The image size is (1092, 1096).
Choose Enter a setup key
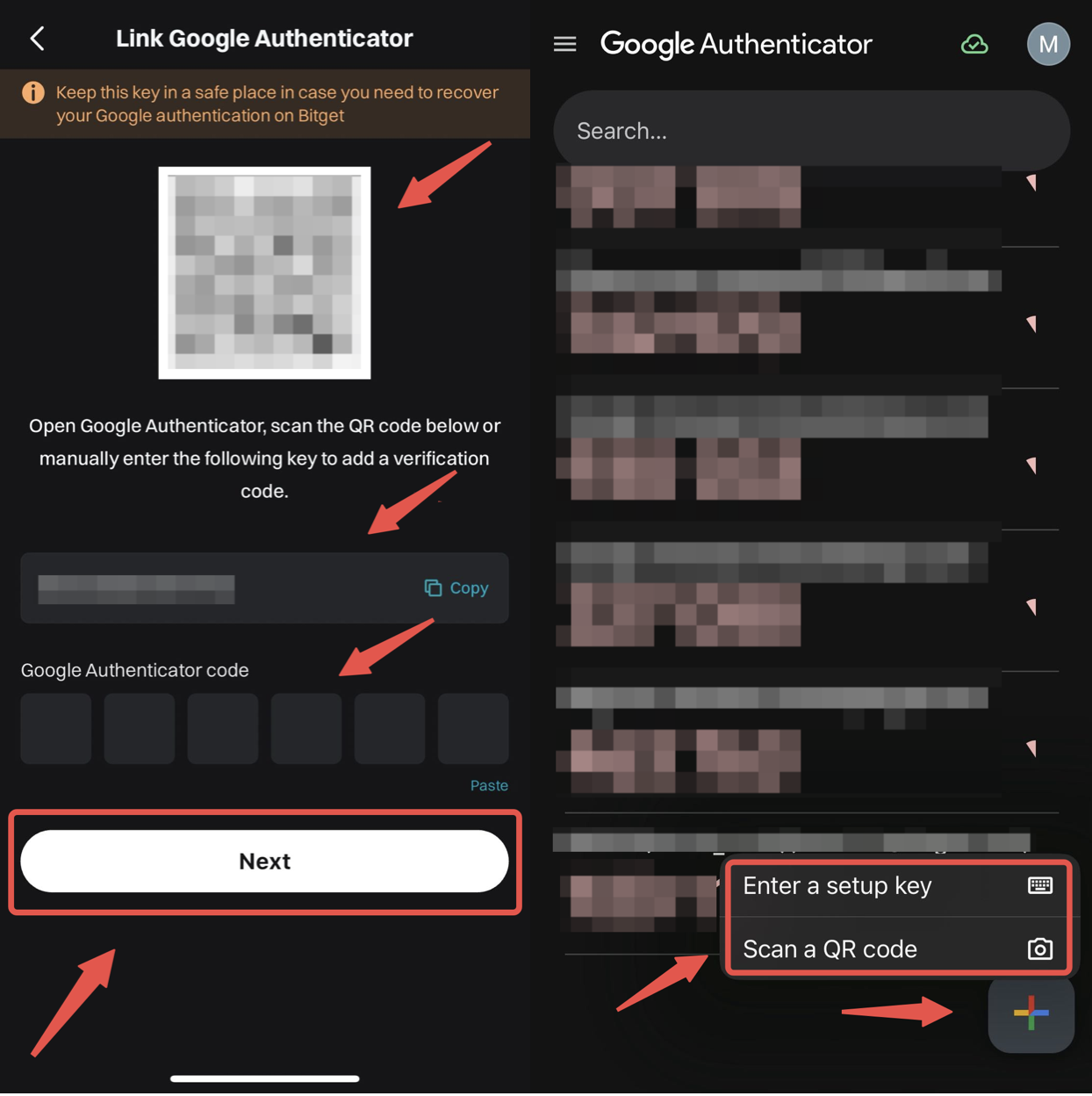(897, 885)
